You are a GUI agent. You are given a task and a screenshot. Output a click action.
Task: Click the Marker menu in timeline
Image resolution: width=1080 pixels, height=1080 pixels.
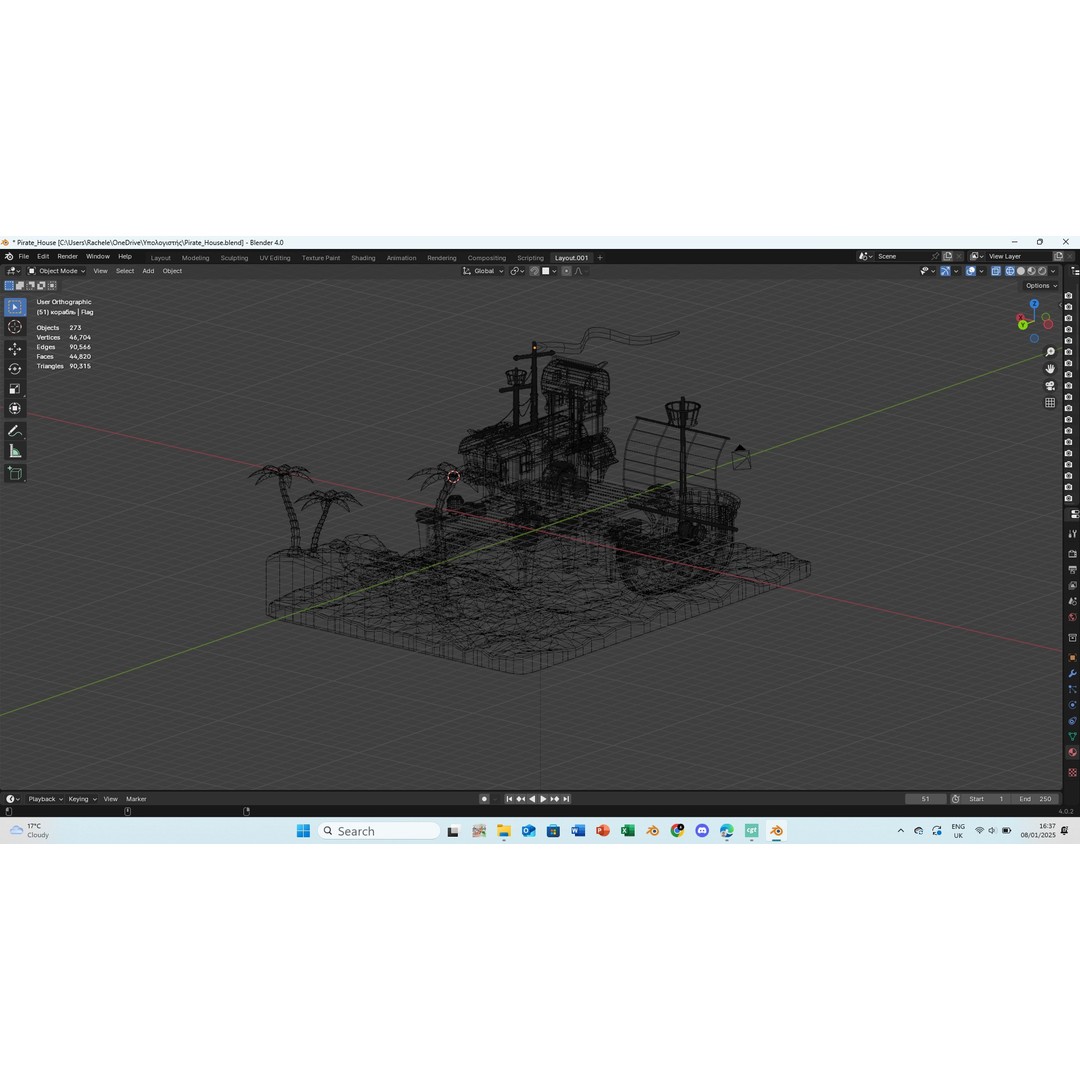136,799
